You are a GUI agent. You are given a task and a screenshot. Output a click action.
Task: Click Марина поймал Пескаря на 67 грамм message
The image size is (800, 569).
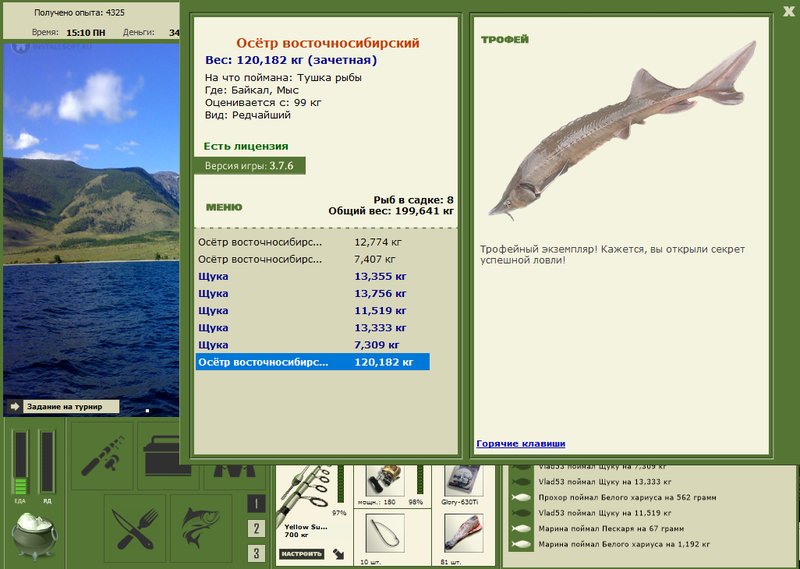[x=611, y=529]
